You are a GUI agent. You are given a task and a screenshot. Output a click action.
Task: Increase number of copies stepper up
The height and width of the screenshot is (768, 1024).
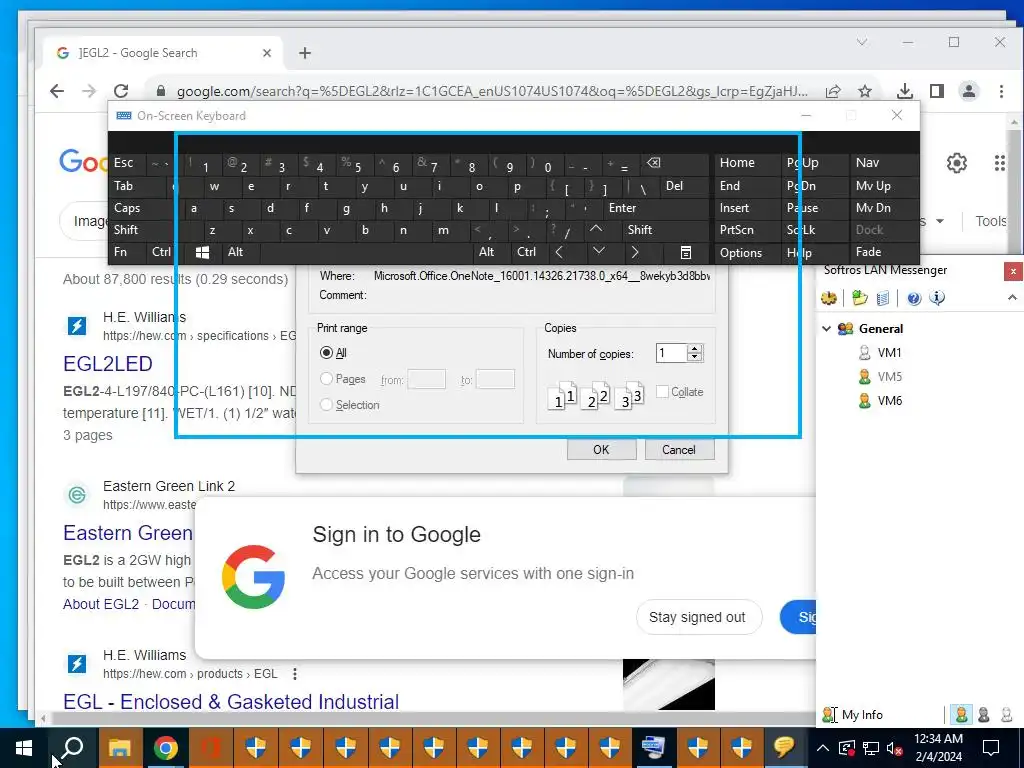tap(695, 349)
